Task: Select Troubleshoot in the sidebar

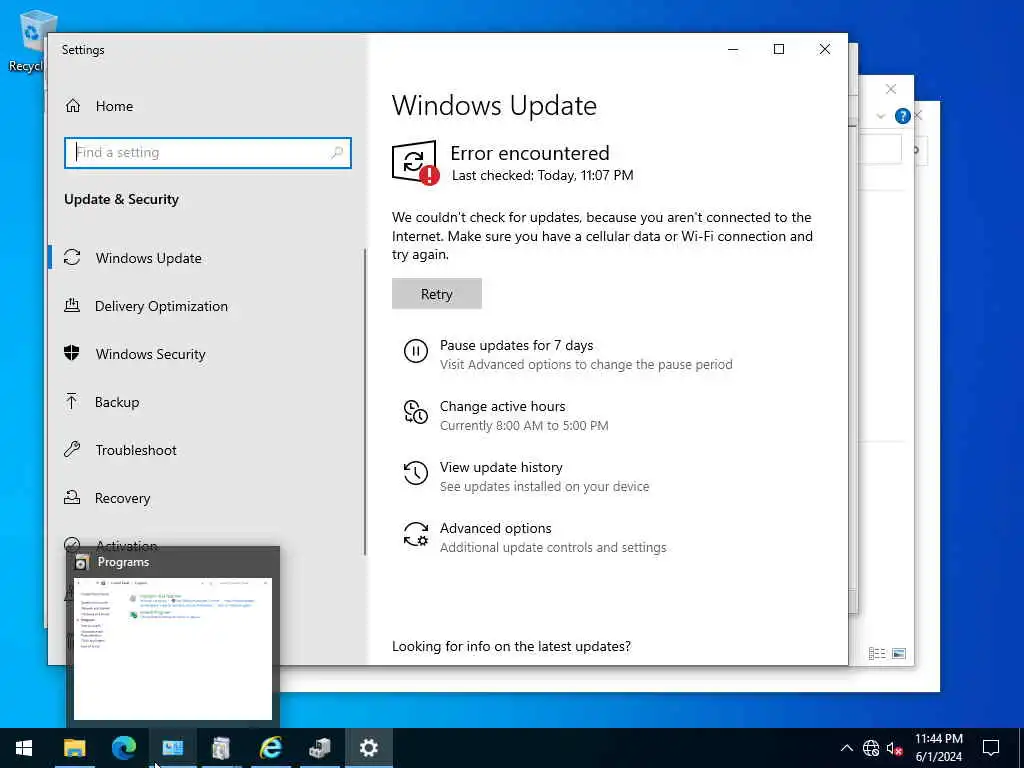Action: pyautogui.click(x=136, y=450)
